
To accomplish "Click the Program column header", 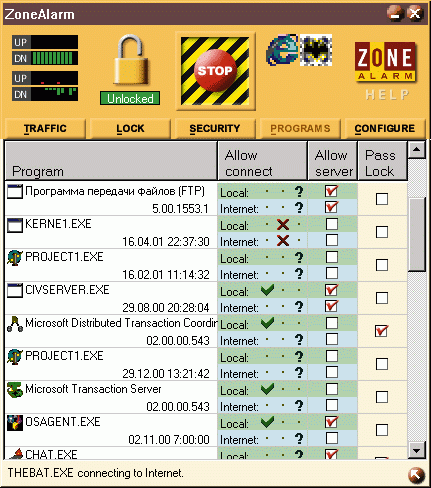I will click(111, 161).
